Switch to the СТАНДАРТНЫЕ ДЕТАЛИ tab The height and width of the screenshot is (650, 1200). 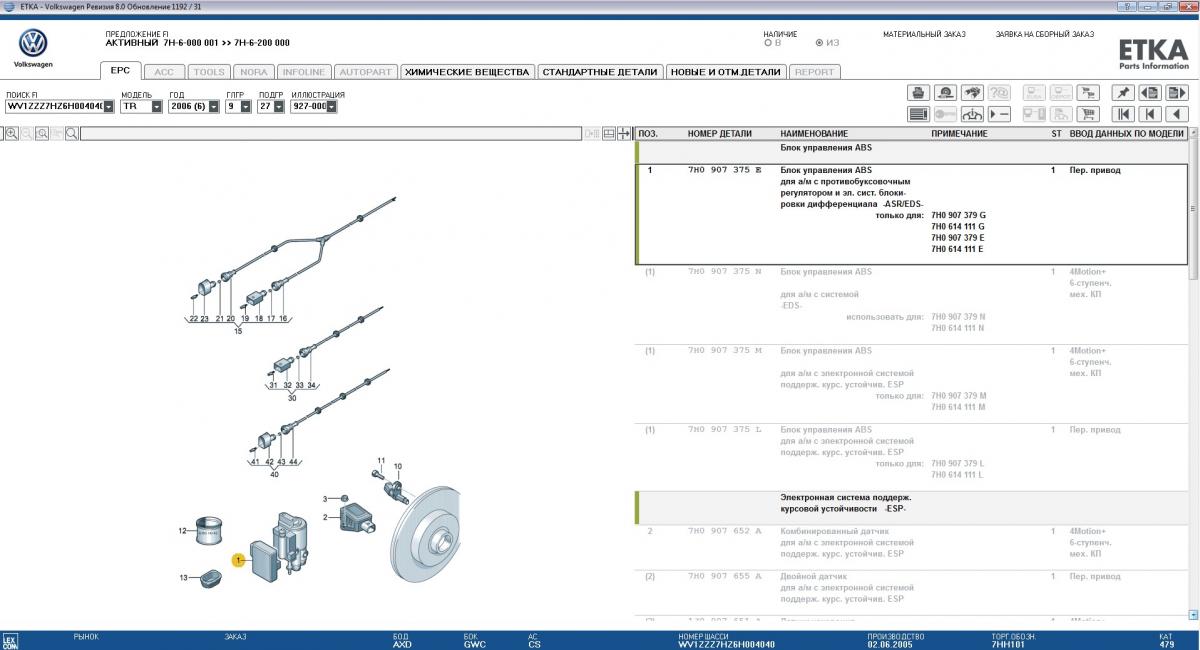[x=600, y=72]
